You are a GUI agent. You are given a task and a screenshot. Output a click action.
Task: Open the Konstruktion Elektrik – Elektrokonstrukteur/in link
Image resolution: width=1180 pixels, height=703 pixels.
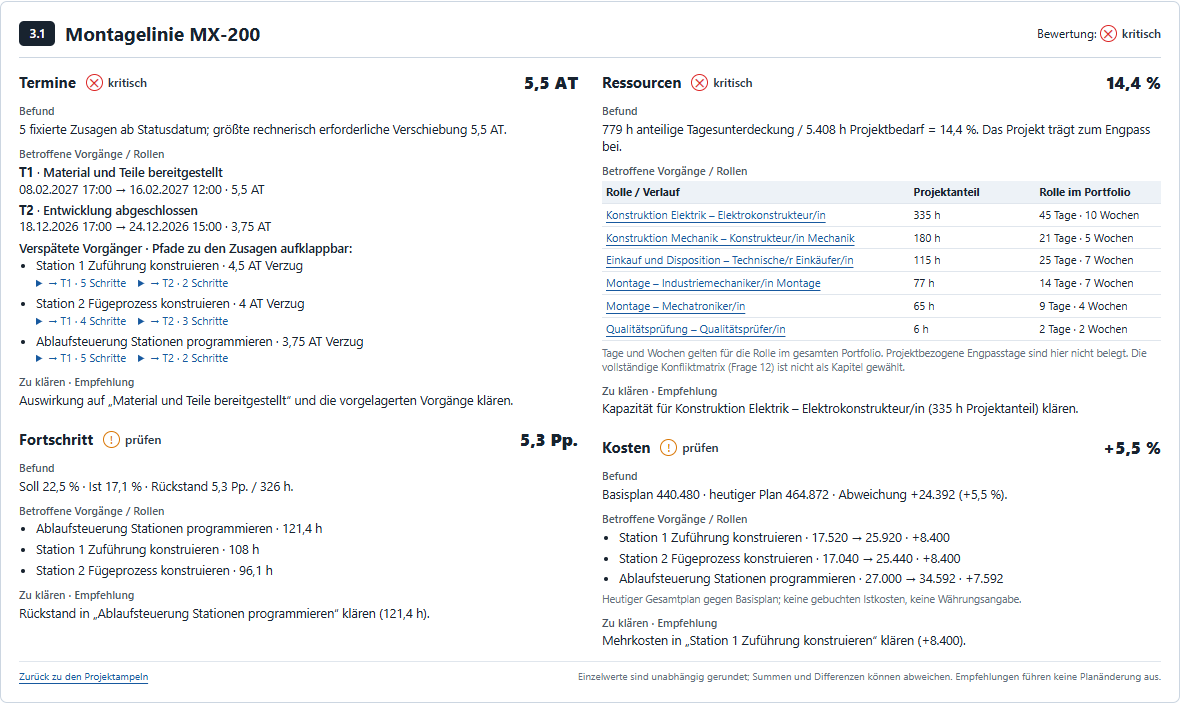tap(716, 215)
